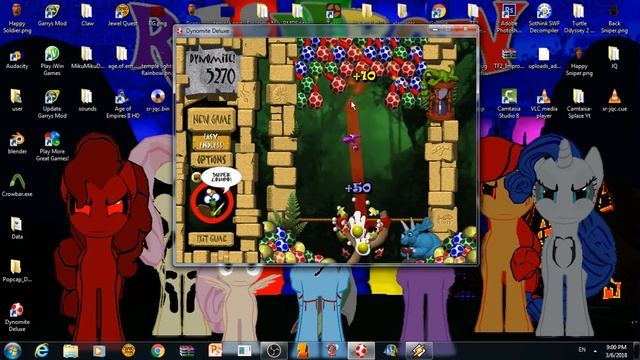Open the Camtasia-Splace Yt folder
This screenshot has width=640, height=360.
(x=579, y=104)
